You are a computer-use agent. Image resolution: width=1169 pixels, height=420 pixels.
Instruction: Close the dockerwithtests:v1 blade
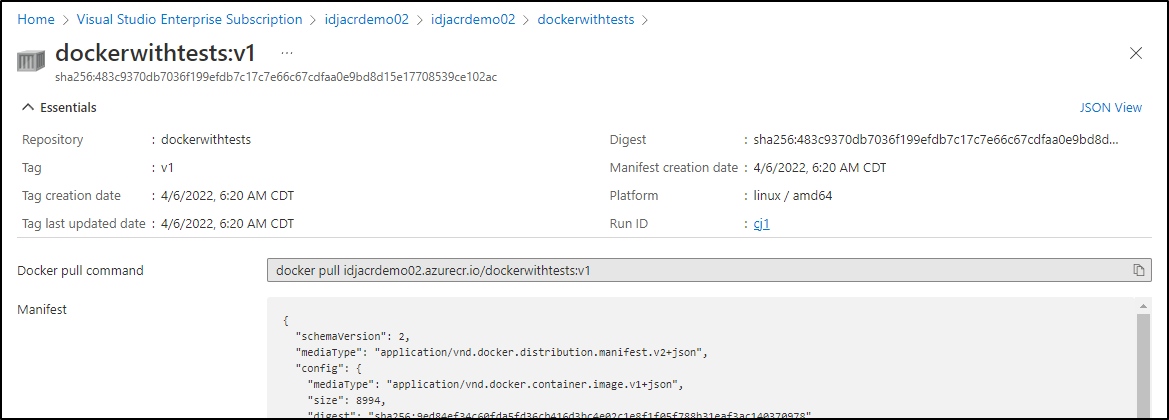[x=1135, y=53]
